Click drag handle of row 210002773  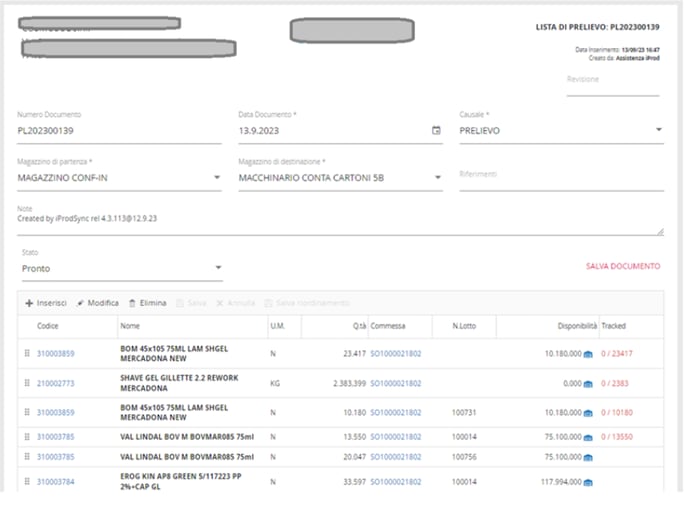[27, 383]
